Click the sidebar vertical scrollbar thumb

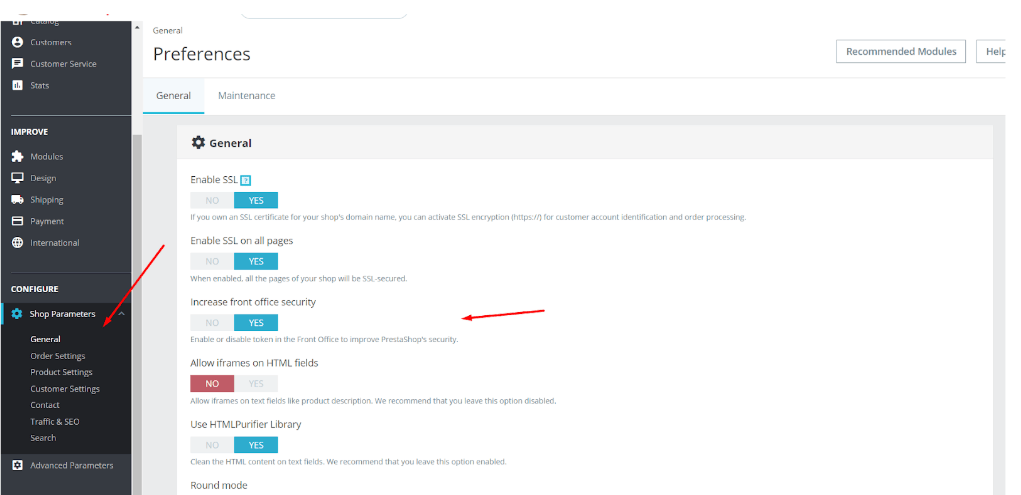[x=137, y=313]
